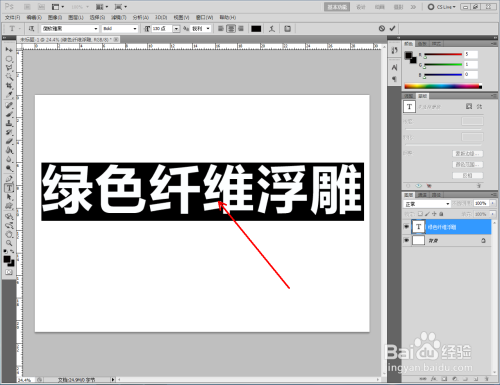
Task: Click Color Range button in Masks panel
Action: (467, 165)
